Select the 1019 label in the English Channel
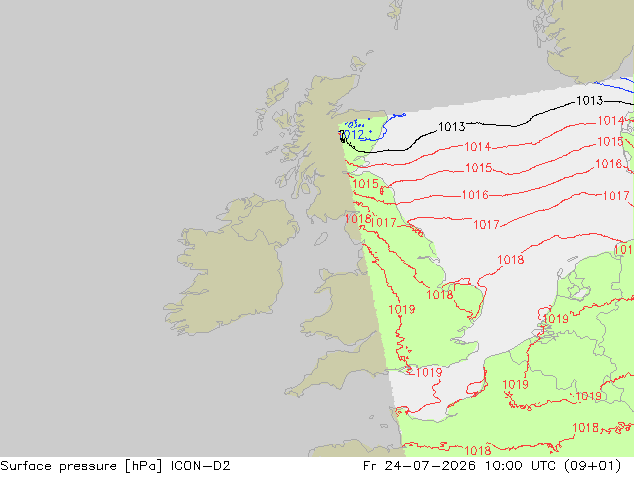This screenshot has height=490, width=634. [x=429, y=372]
